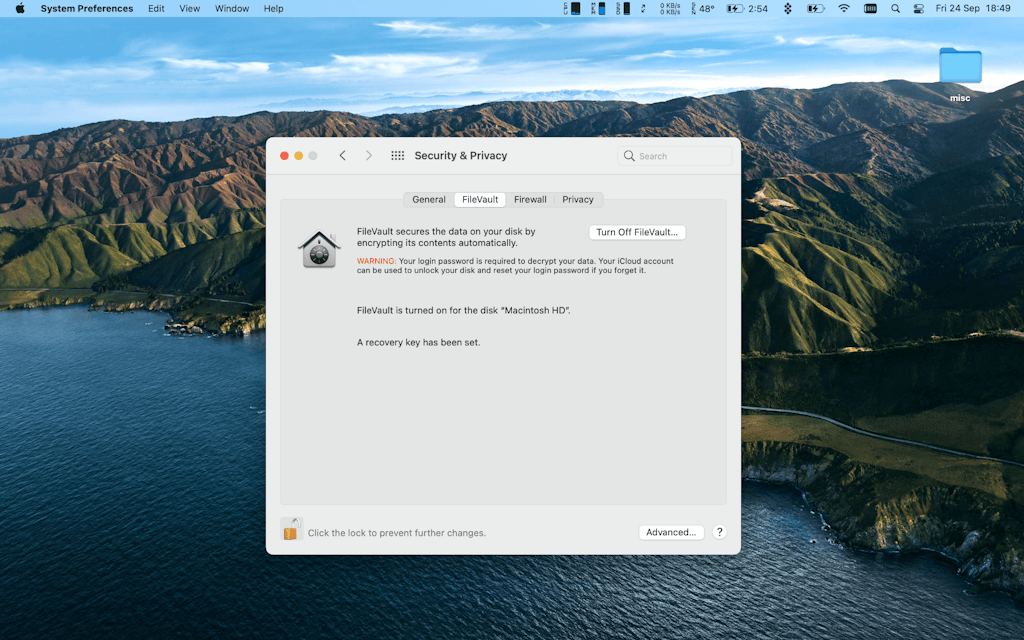Image resolution: width=1024 pixels, height=640 pixels.
Task: Click the forward navigation chevron
Action: [x=369, y=156]
